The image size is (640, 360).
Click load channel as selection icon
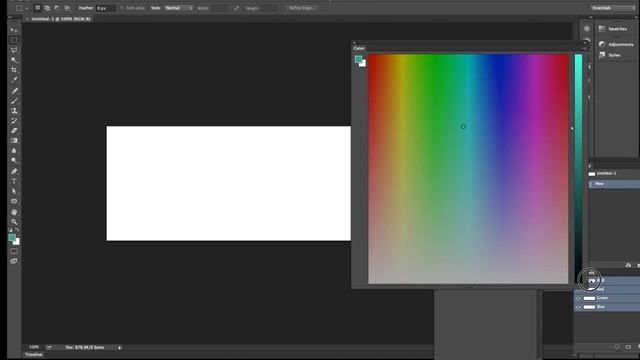click(617, 347)
